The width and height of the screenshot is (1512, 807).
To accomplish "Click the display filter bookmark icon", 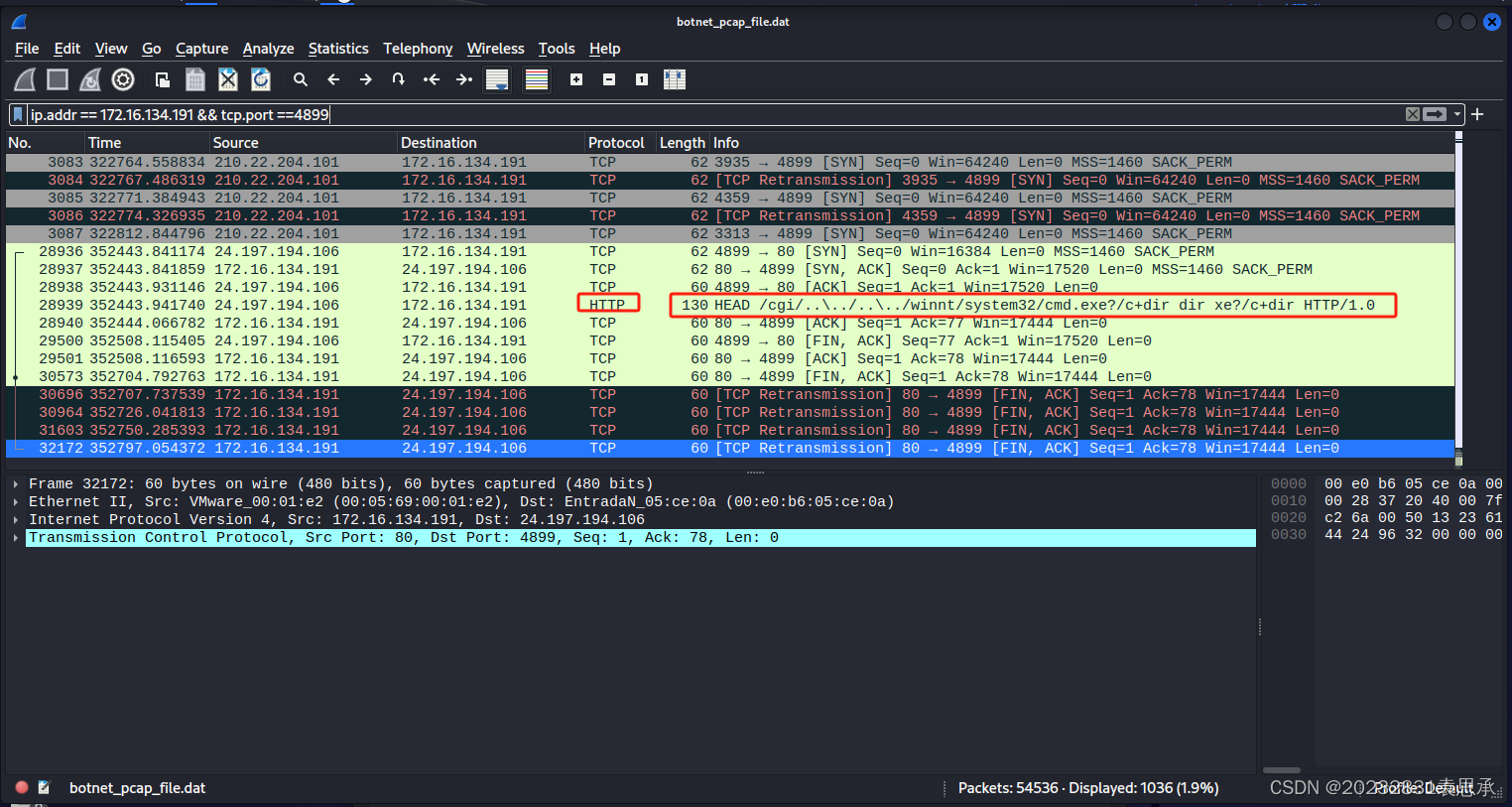I will pyautogui.click(x=18, y=114).
